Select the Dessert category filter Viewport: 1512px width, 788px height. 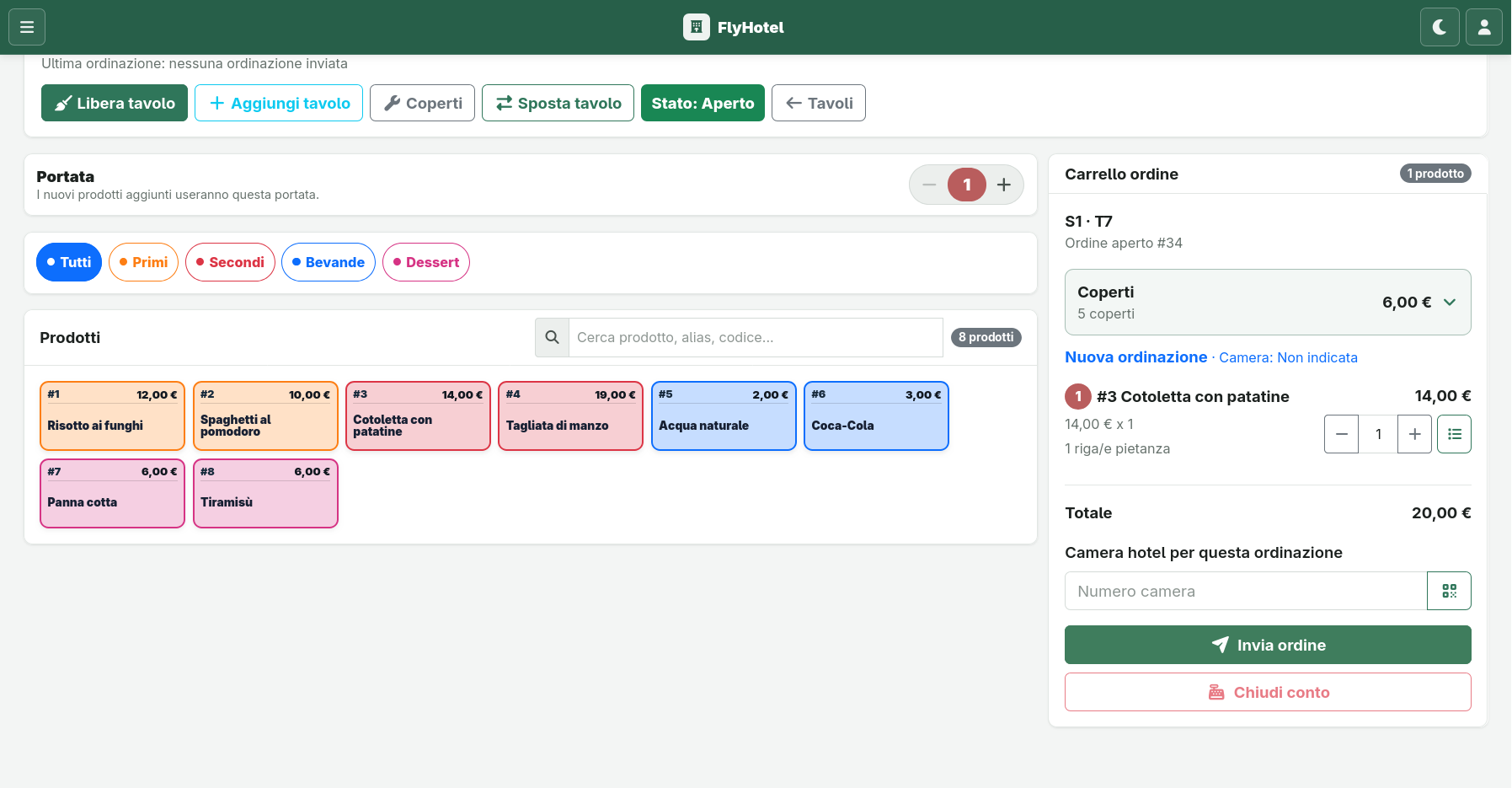pyautogui.click(x=426, y=262)
